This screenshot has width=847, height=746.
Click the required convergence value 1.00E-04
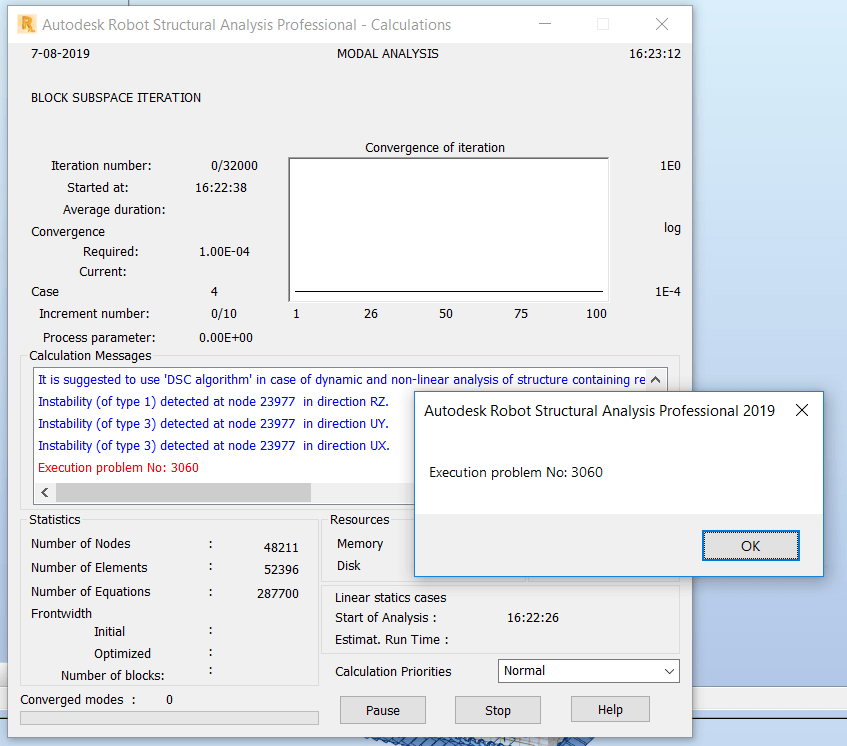click(x=224, y=252)
